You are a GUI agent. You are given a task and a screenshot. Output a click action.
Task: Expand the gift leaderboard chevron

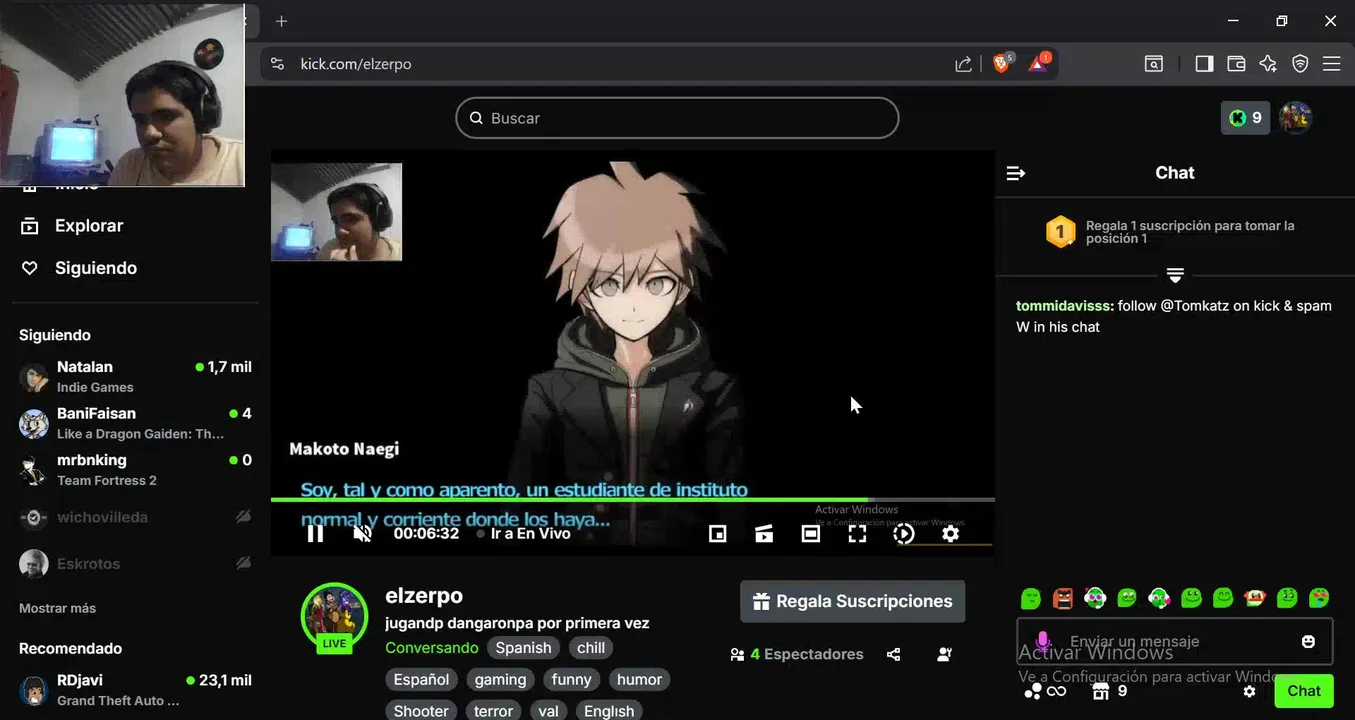(x=1175, y=275)
